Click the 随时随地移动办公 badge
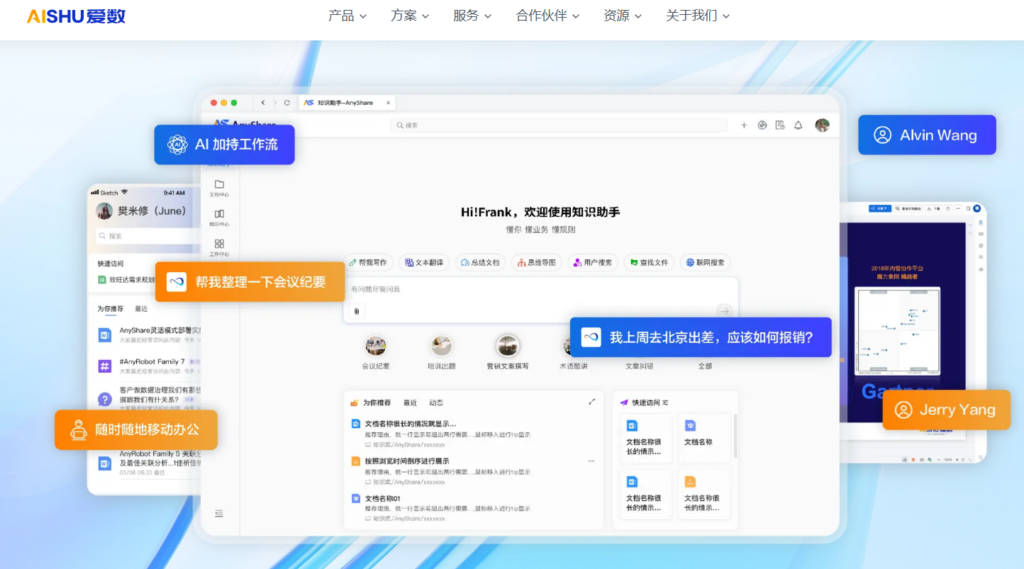The image size is (1024, 569). (x=136, y=430)
